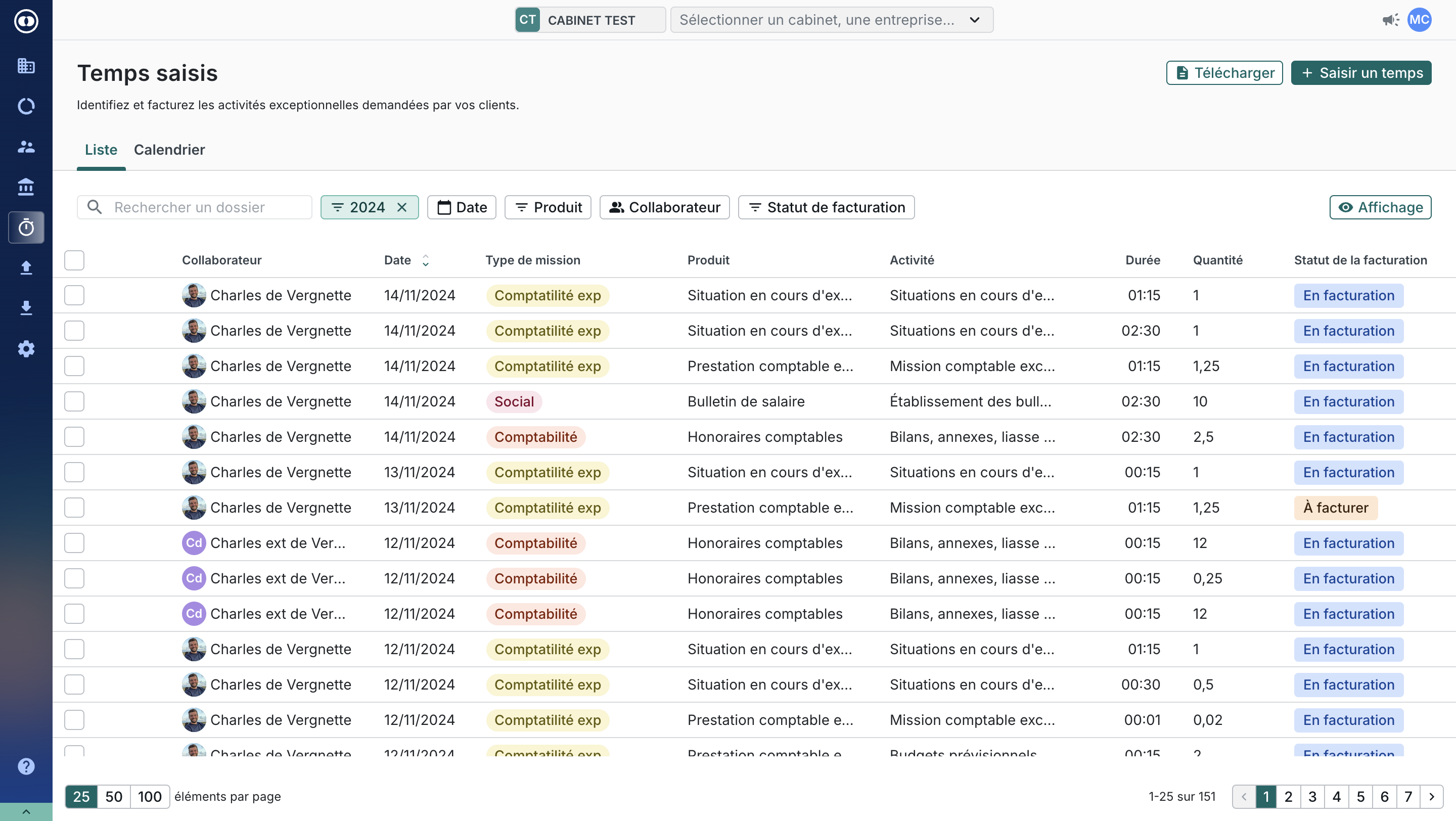Check the 14/11/2024 Comptabilité quantity 2,5 row
This screenshot has height=821, width=1456.
click(x=74, y=437)
